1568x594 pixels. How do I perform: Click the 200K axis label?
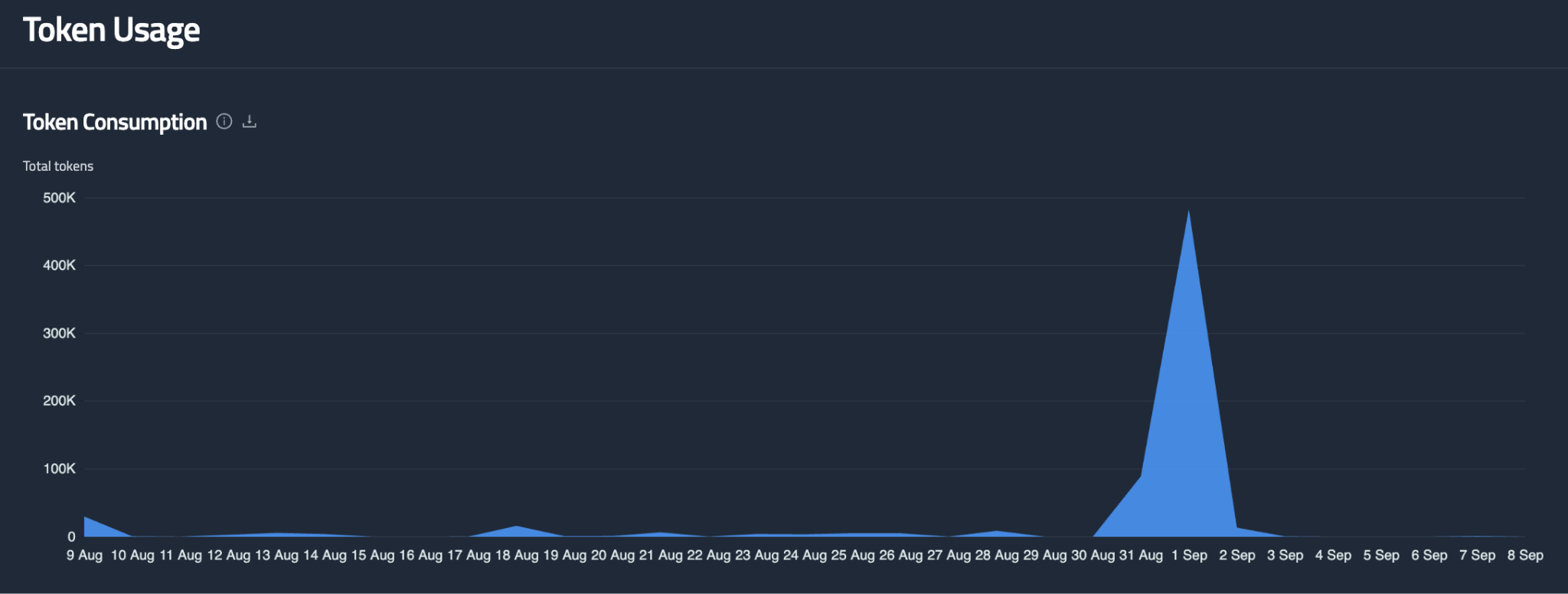click(59, 401)
